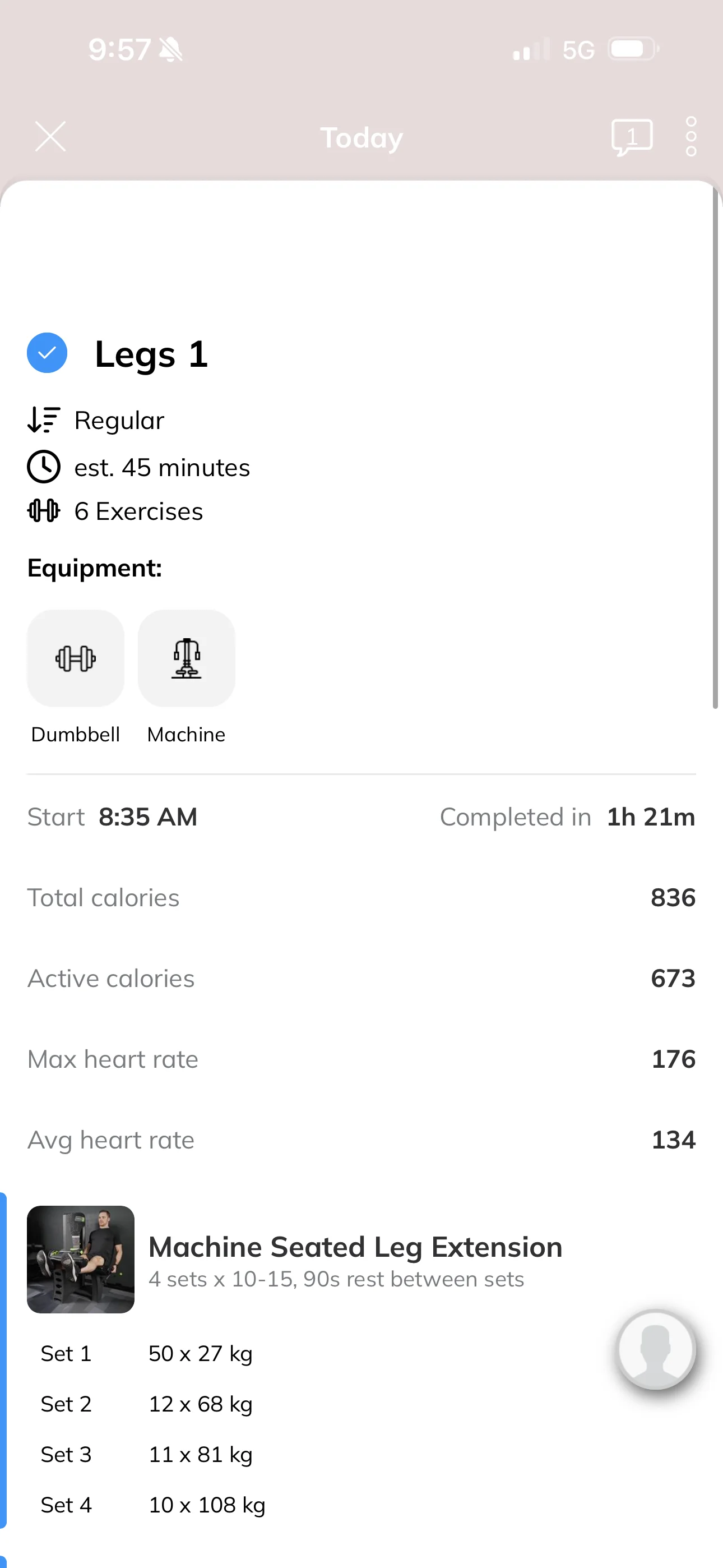
Task: Tap the Completed in 1h 21m duration
Action: (x=567, y=817)
